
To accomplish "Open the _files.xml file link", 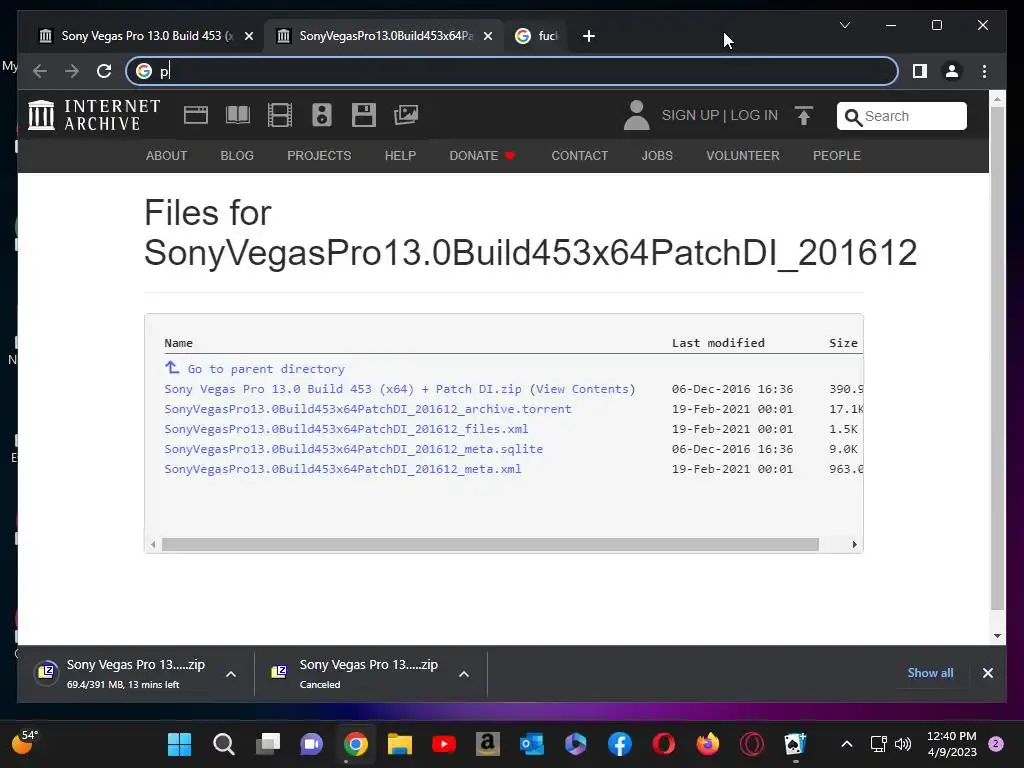I will click(x=346, y=429).
